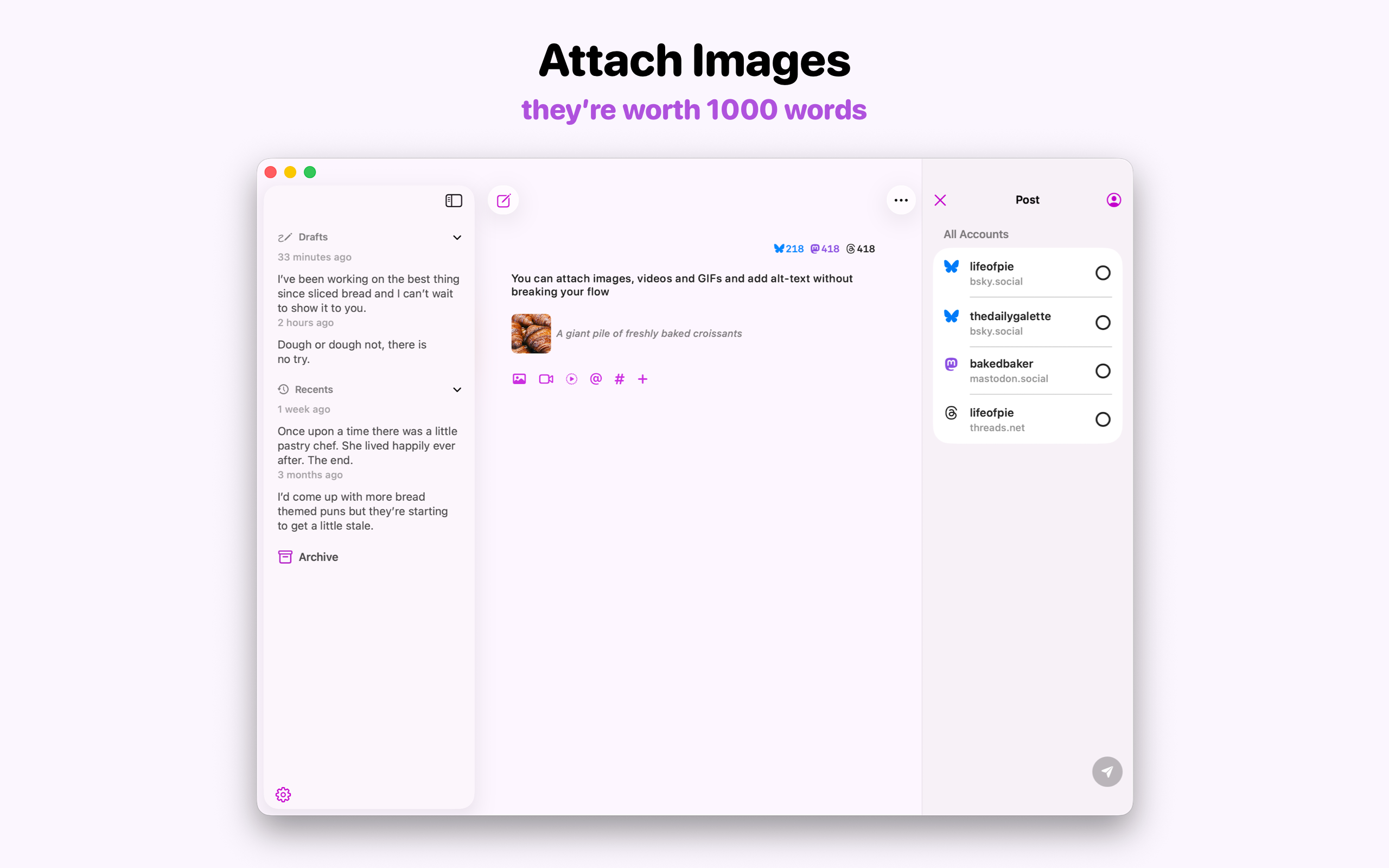The width and height of the screenshot is (1389, 868).
Task: Click Threads character count 418
Action: tap(861, 248)
